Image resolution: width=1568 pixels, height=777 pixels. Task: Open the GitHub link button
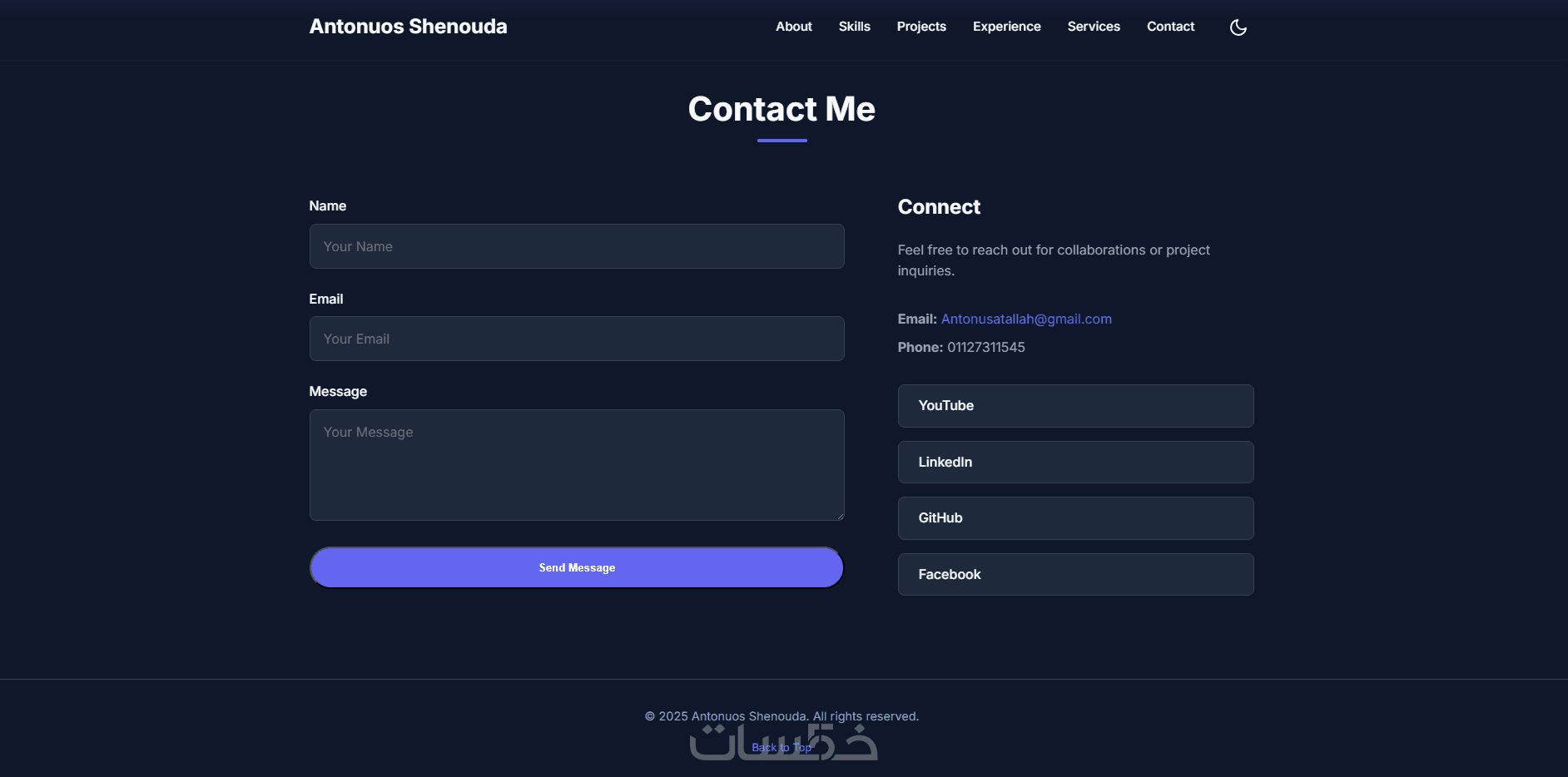1075,518
